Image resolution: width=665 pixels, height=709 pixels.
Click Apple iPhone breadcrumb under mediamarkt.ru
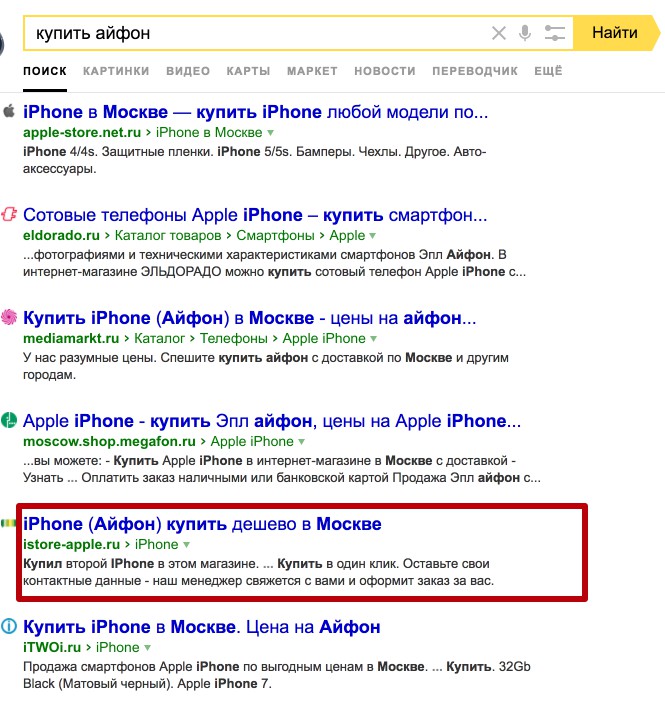pyautogui.click(x=324, y=339)
